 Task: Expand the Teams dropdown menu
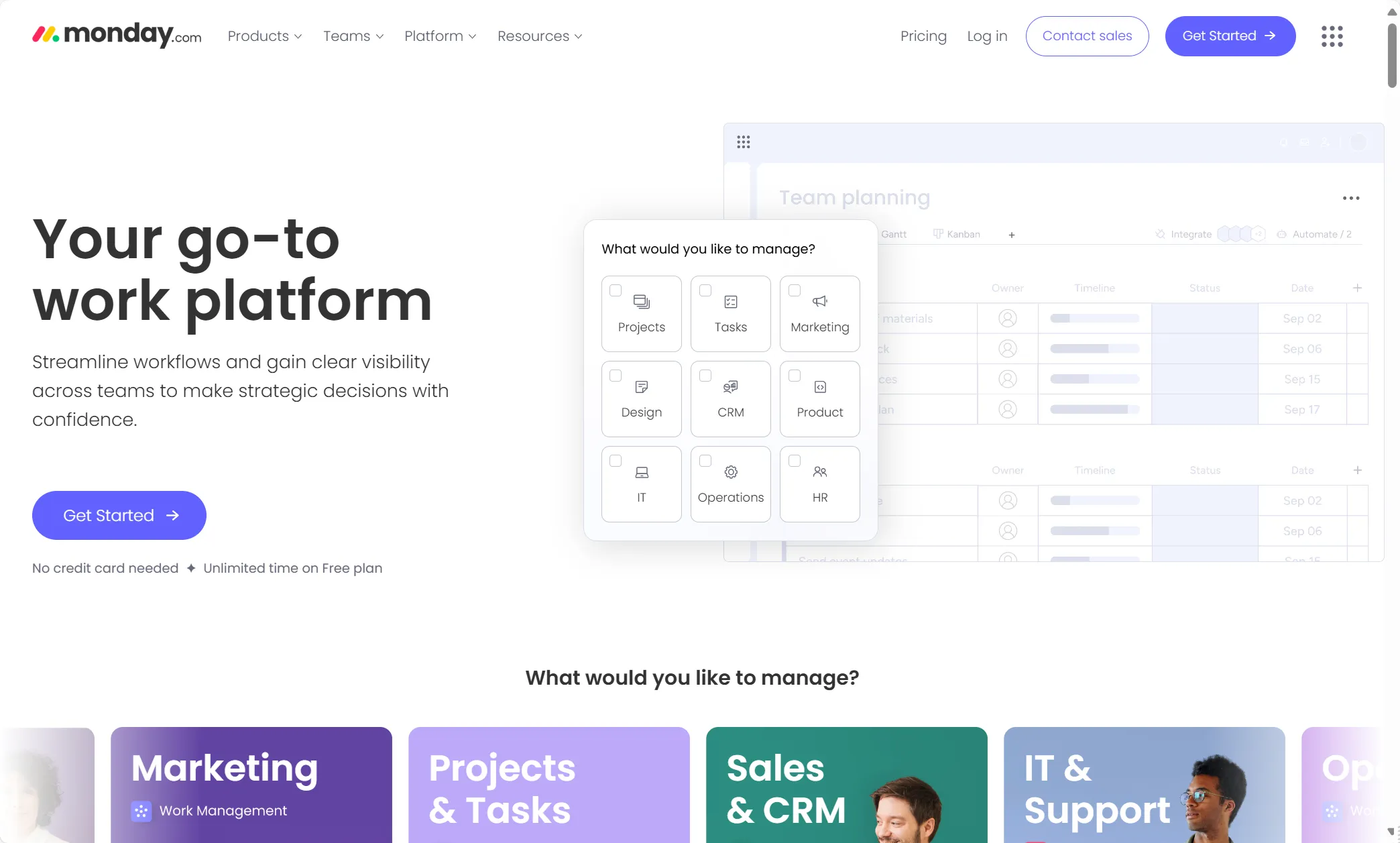tap(354, 36)
